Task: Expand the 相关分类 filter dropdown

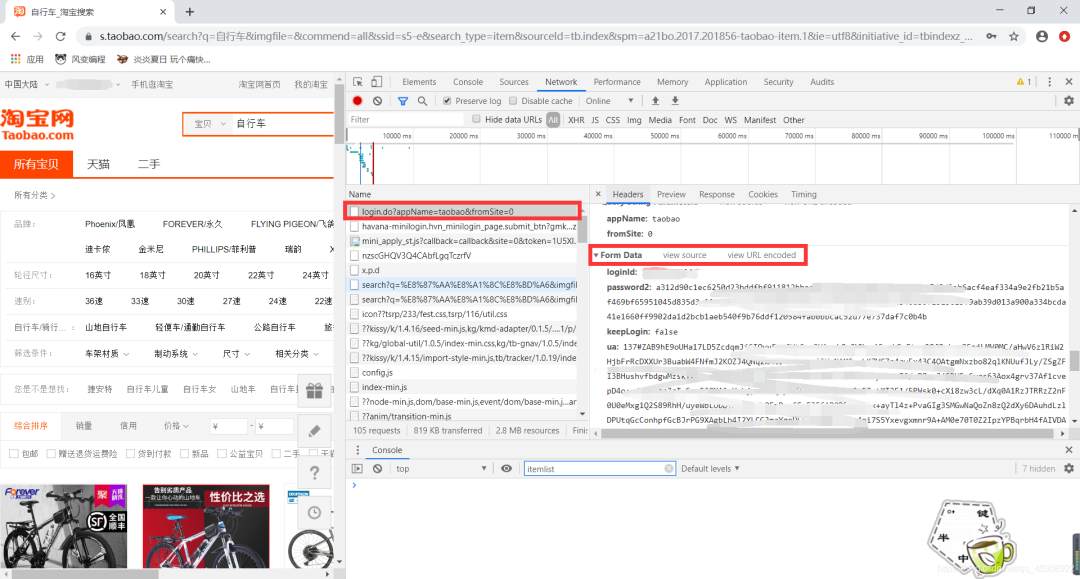Action: [298, 354]
